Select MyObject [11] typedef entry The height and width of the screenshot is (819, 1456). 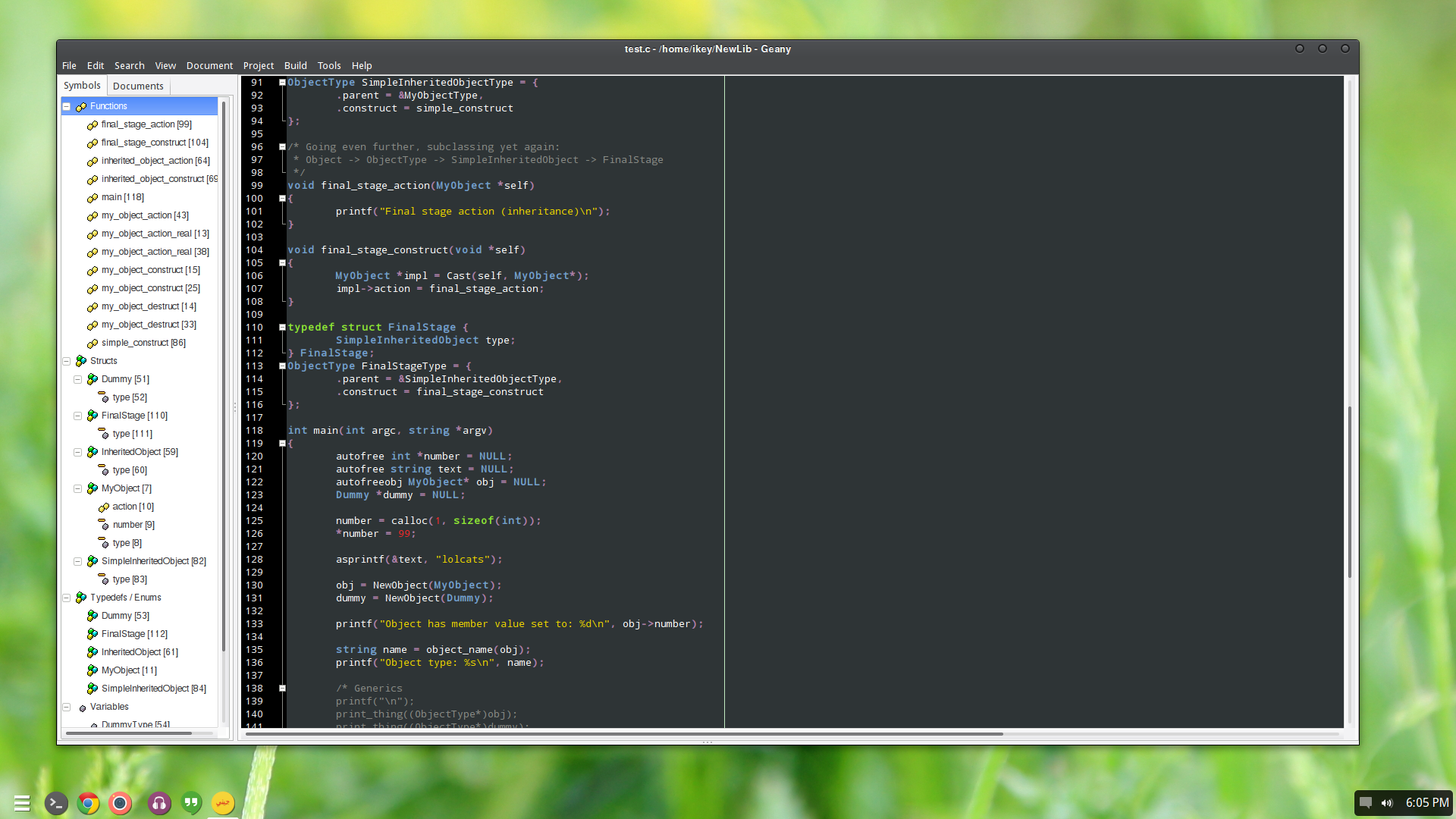(x=129, y=670)
